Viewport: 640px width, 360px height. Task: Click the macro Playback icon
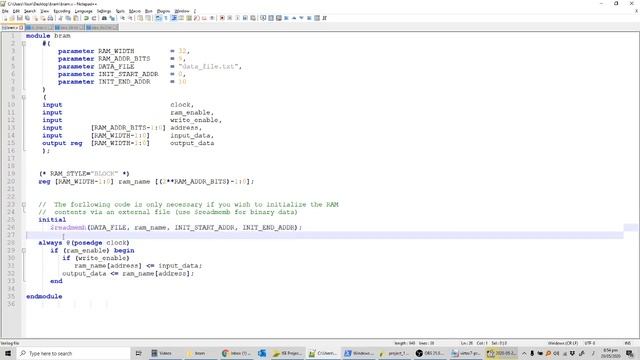(x=238, y=18)
